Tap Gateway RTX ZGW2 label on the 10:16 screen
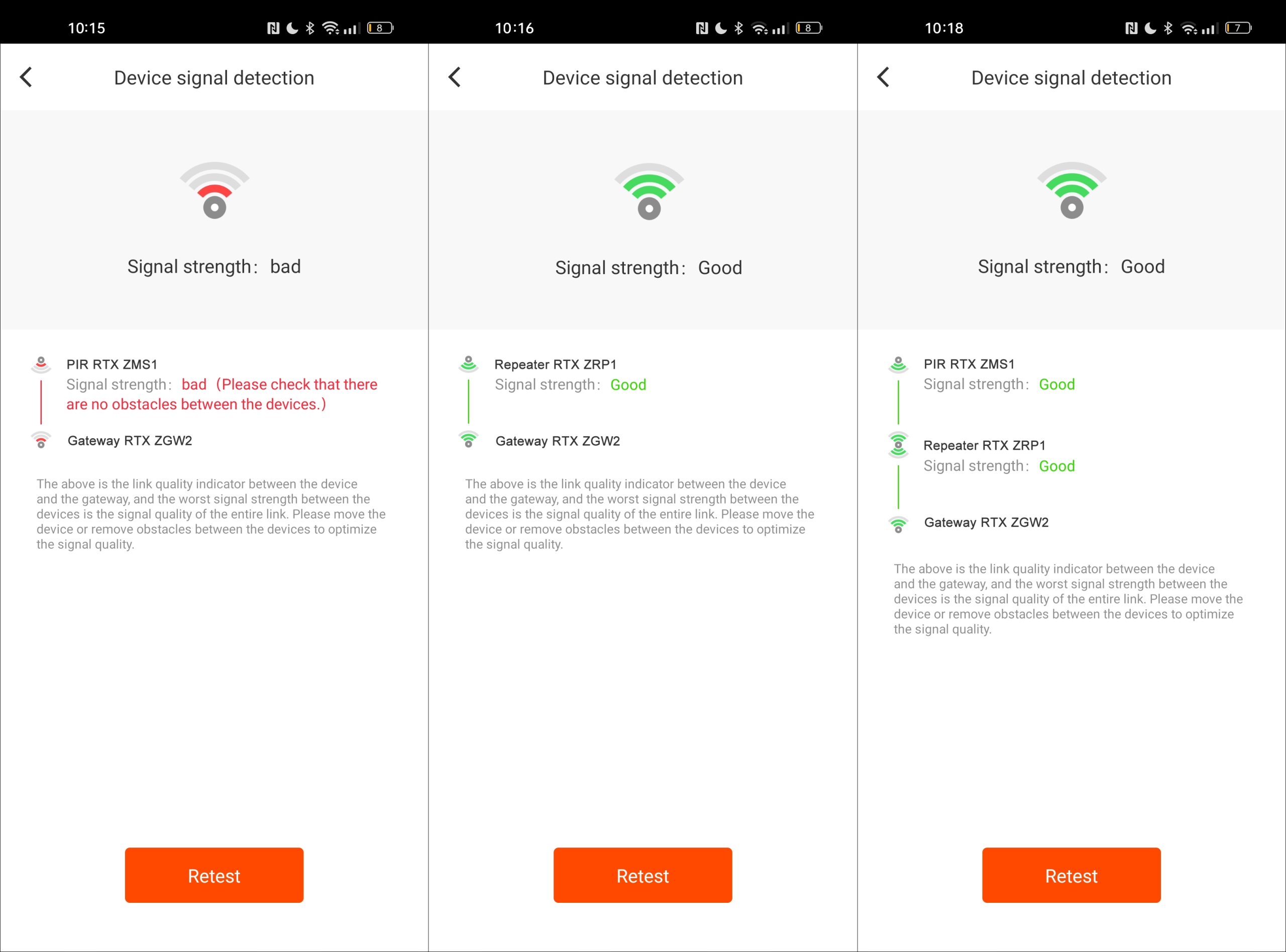1286x952 pixels. point(558,441)
